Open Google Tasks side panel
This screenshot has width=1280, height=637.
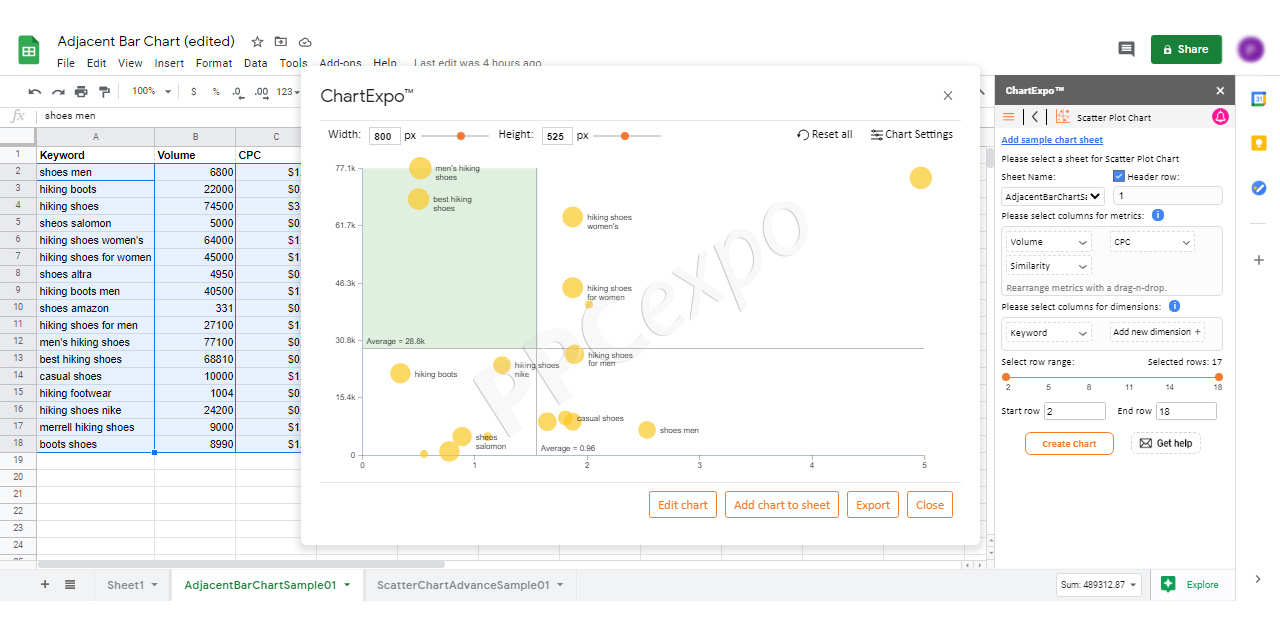(x=1259, y=188)
